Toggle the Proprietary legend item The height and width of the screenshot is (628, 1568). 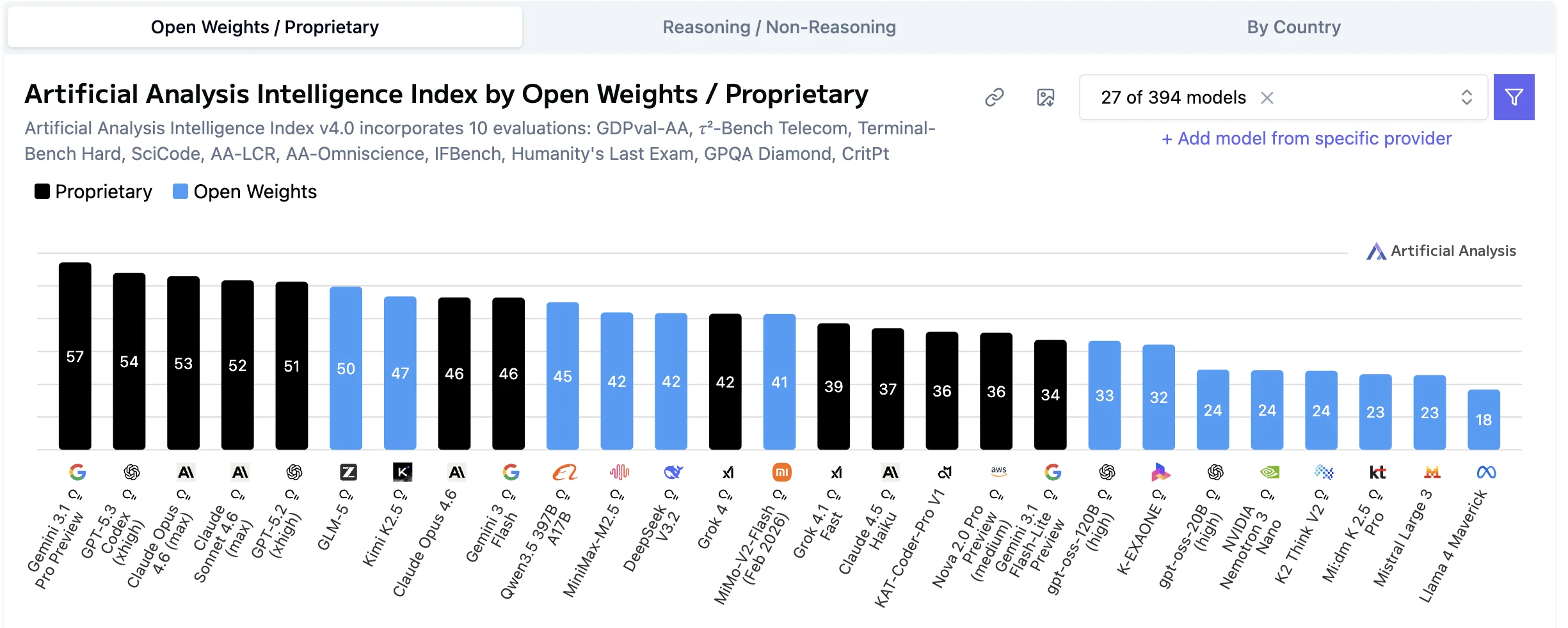[93, 192]
